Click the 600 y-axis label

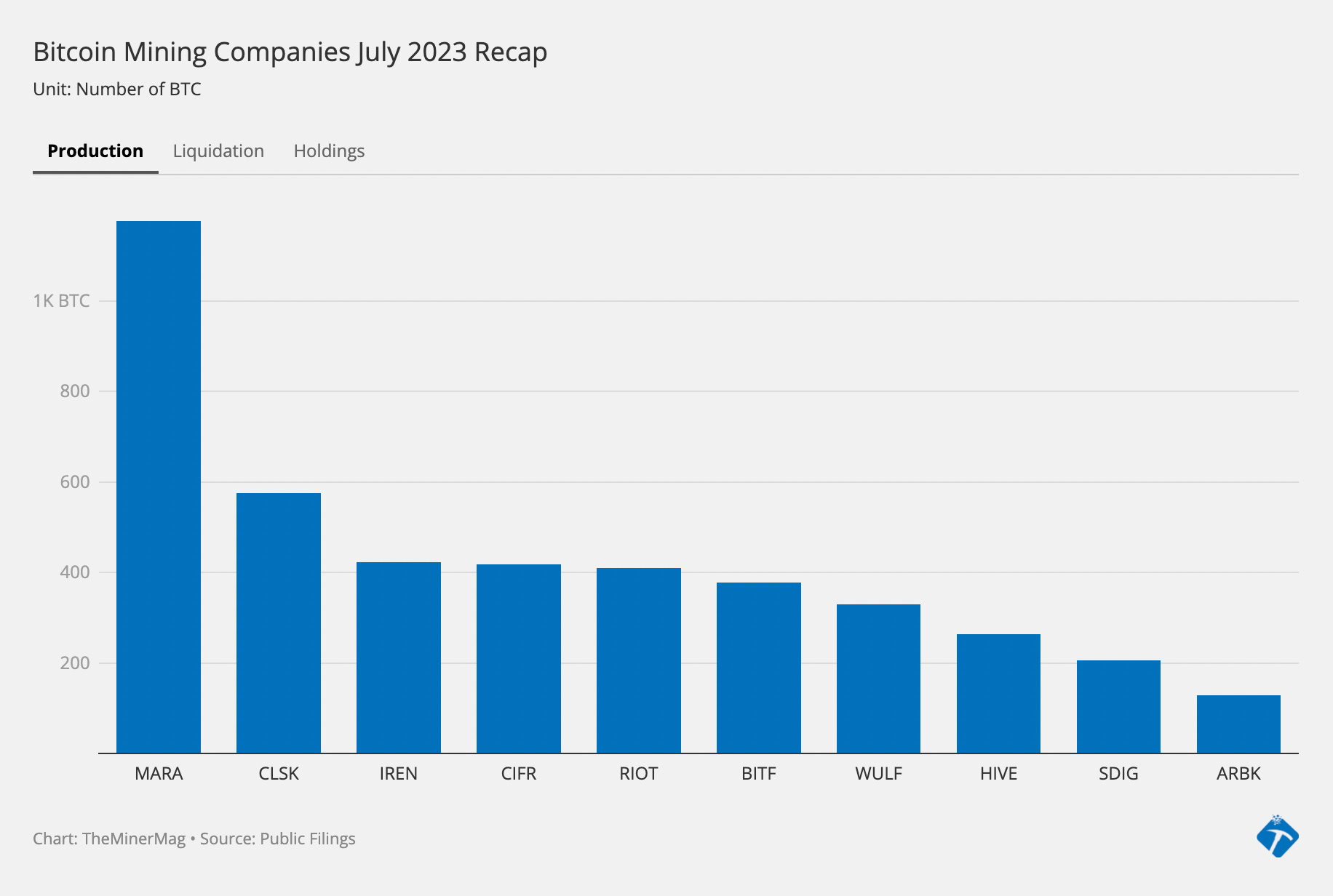click(x=75, y=481)
